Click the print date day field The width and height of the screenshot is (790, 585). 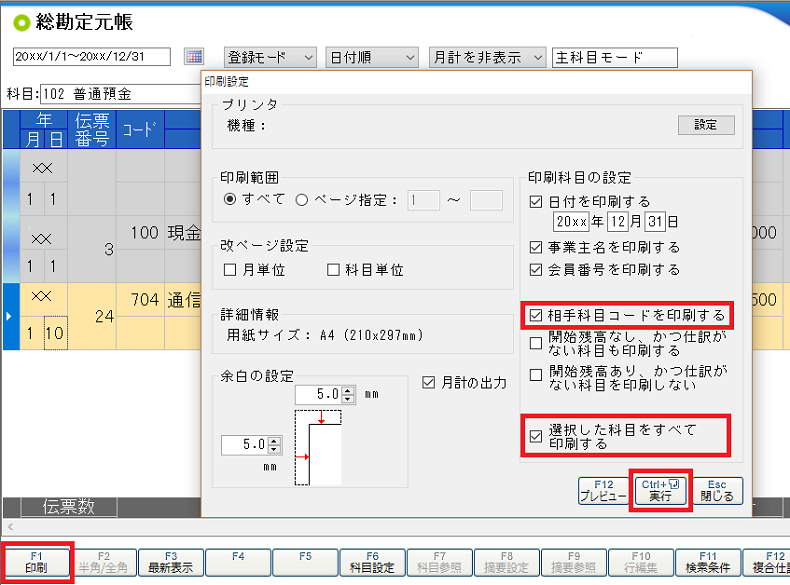pos(655,222)
